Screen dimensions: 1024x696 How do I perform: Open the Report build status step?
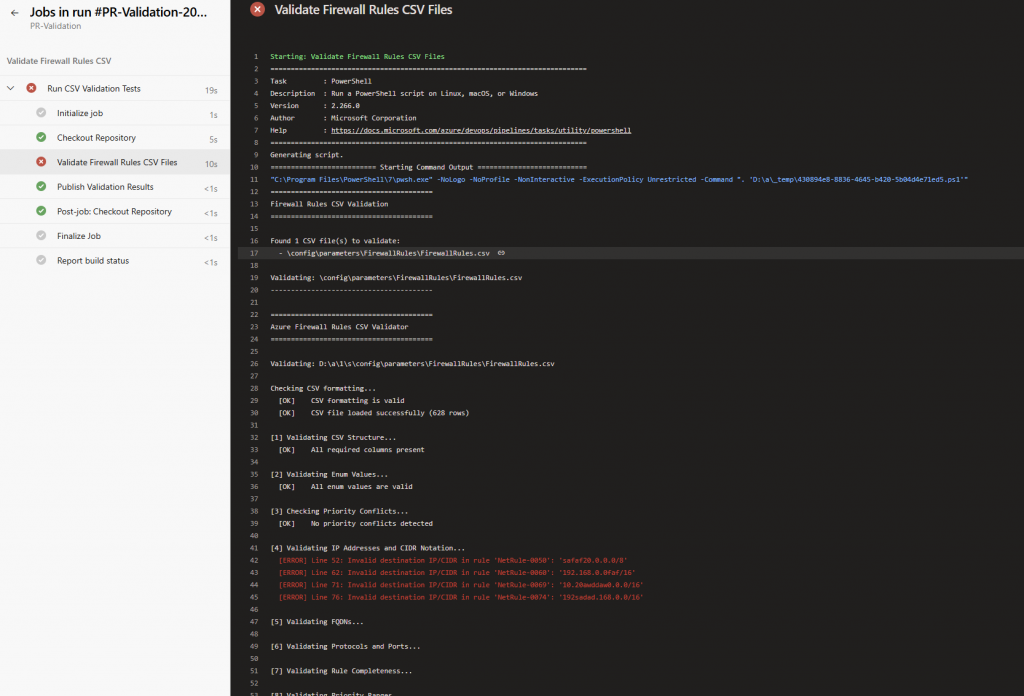[93, 261]
